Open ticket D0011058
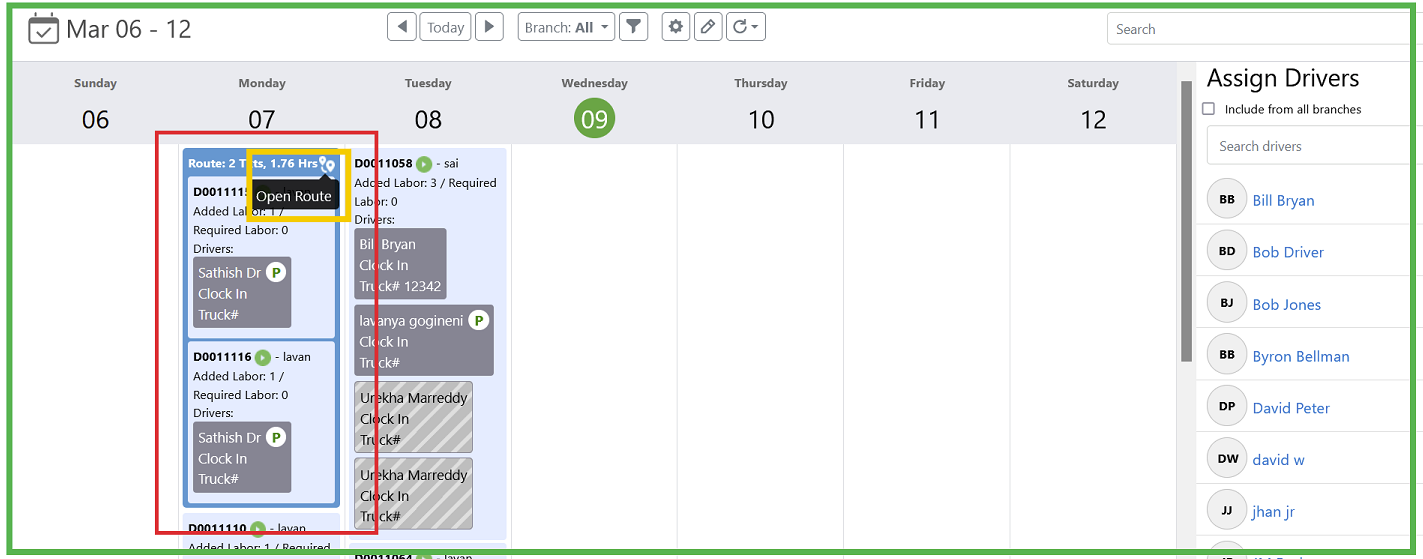 384,164
